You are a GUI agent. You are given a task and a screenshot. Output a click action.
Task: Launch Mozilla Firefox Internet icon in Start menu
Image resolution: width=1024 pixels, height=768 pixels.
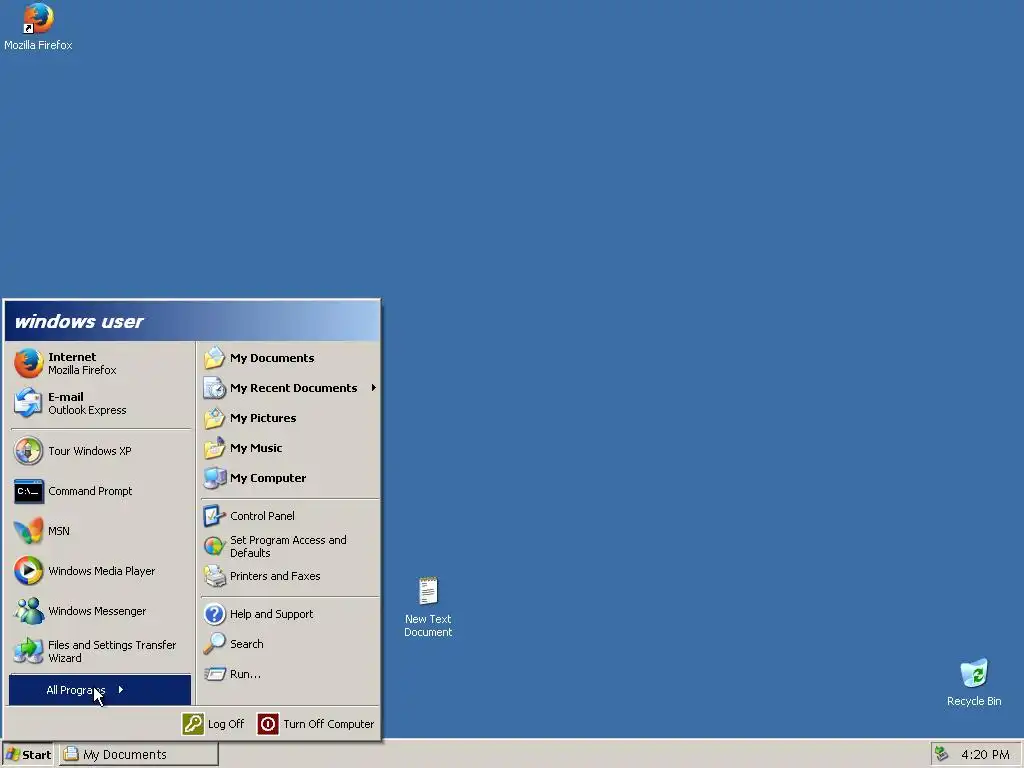[29, 363]
